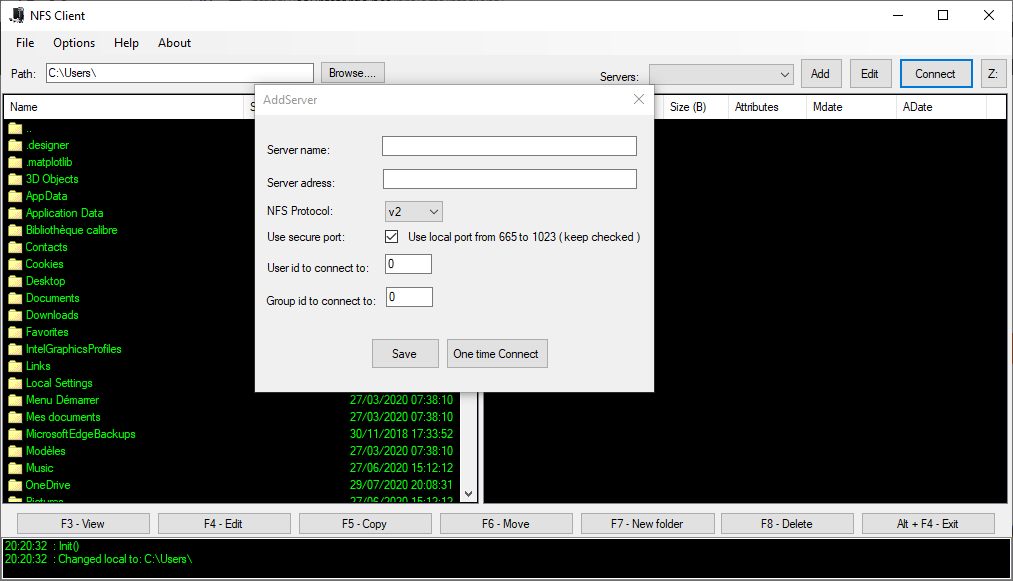Click the F7 - New folder button
Image resolution: width=1013 pixels, height=581 pixels.
click(x=647, y=524)
